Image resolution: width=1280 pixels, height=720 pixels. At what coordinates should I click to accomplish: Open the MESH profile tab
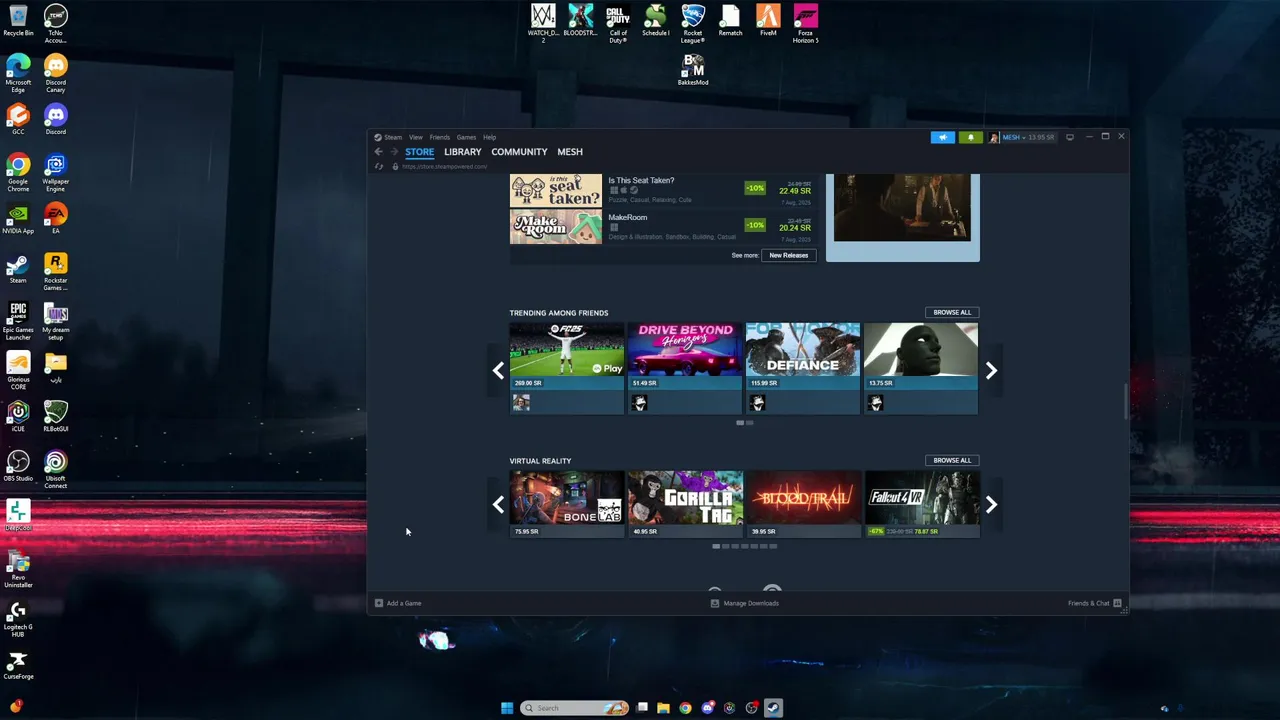tap(570, 152)
